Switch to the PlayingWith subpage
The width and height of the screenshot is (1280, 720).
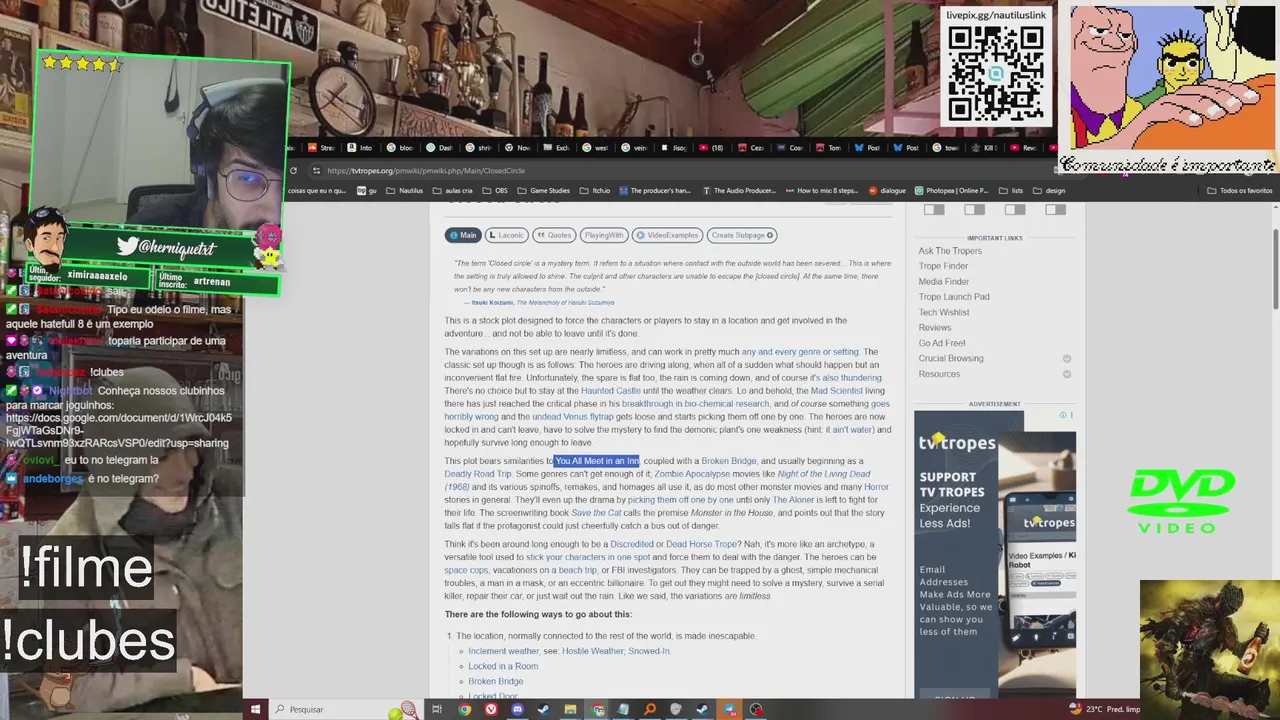point(603,235)
